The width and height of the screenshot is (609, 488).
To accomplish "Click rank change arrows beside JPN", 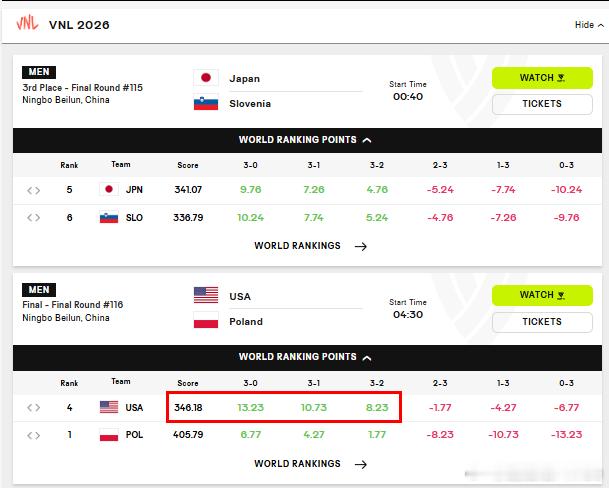I will 33,190.
